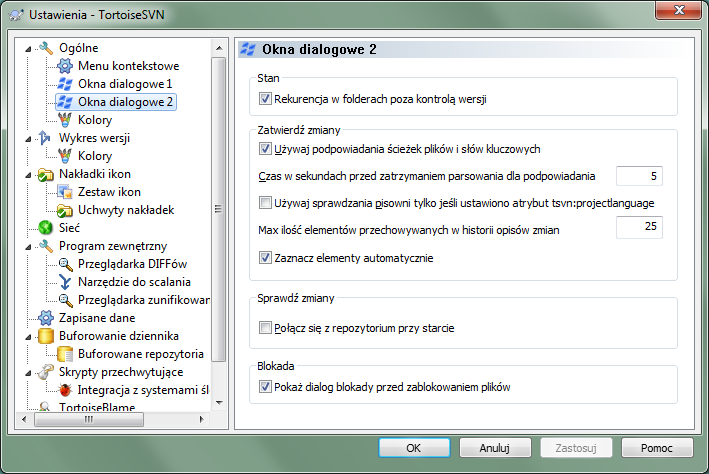Click the Skrypty przechwytujące icon
This screenshot has width=709, height=474.
46,372
